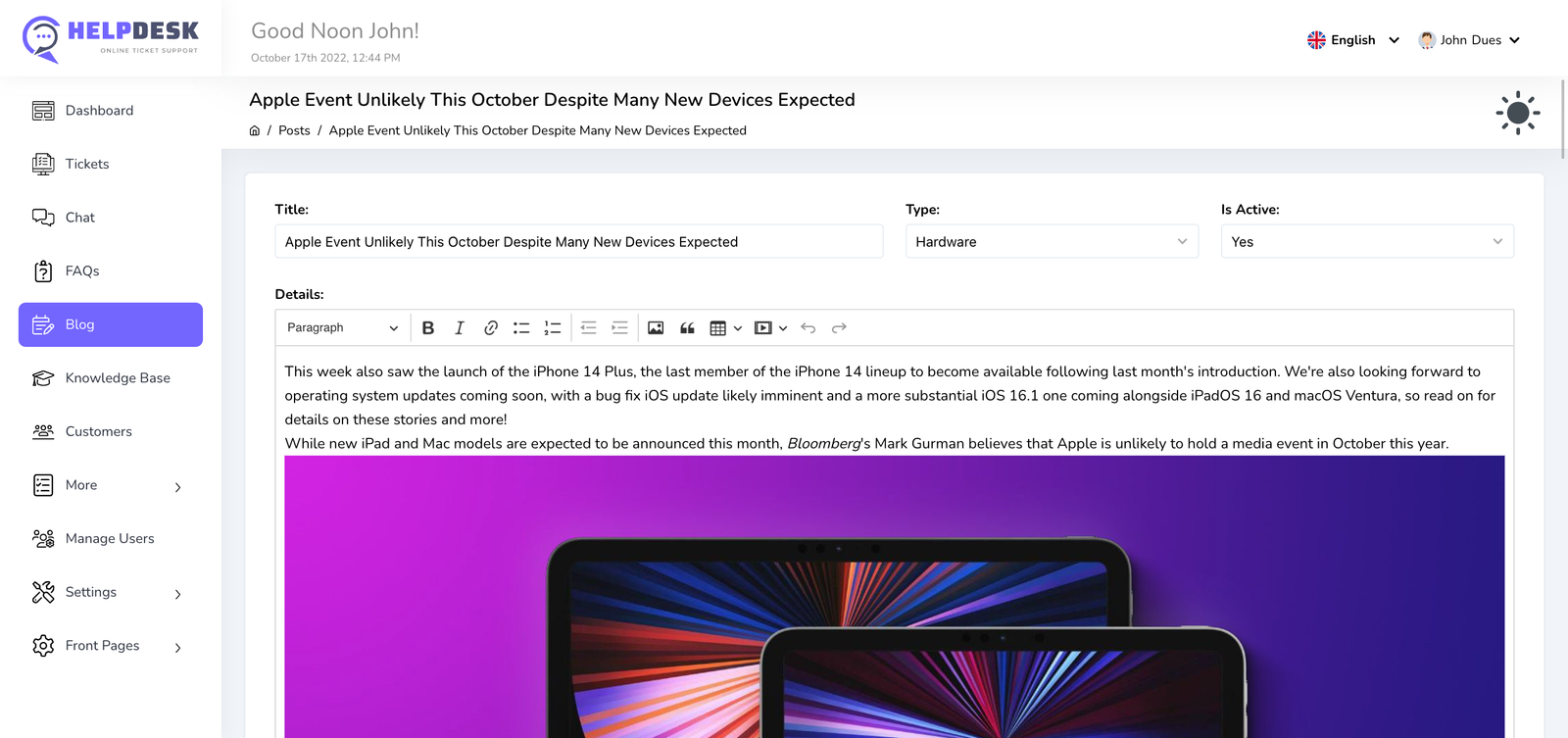Open the Is Active dropdown showing Yes
1568x738 pixels.
tap(1366, 242)
